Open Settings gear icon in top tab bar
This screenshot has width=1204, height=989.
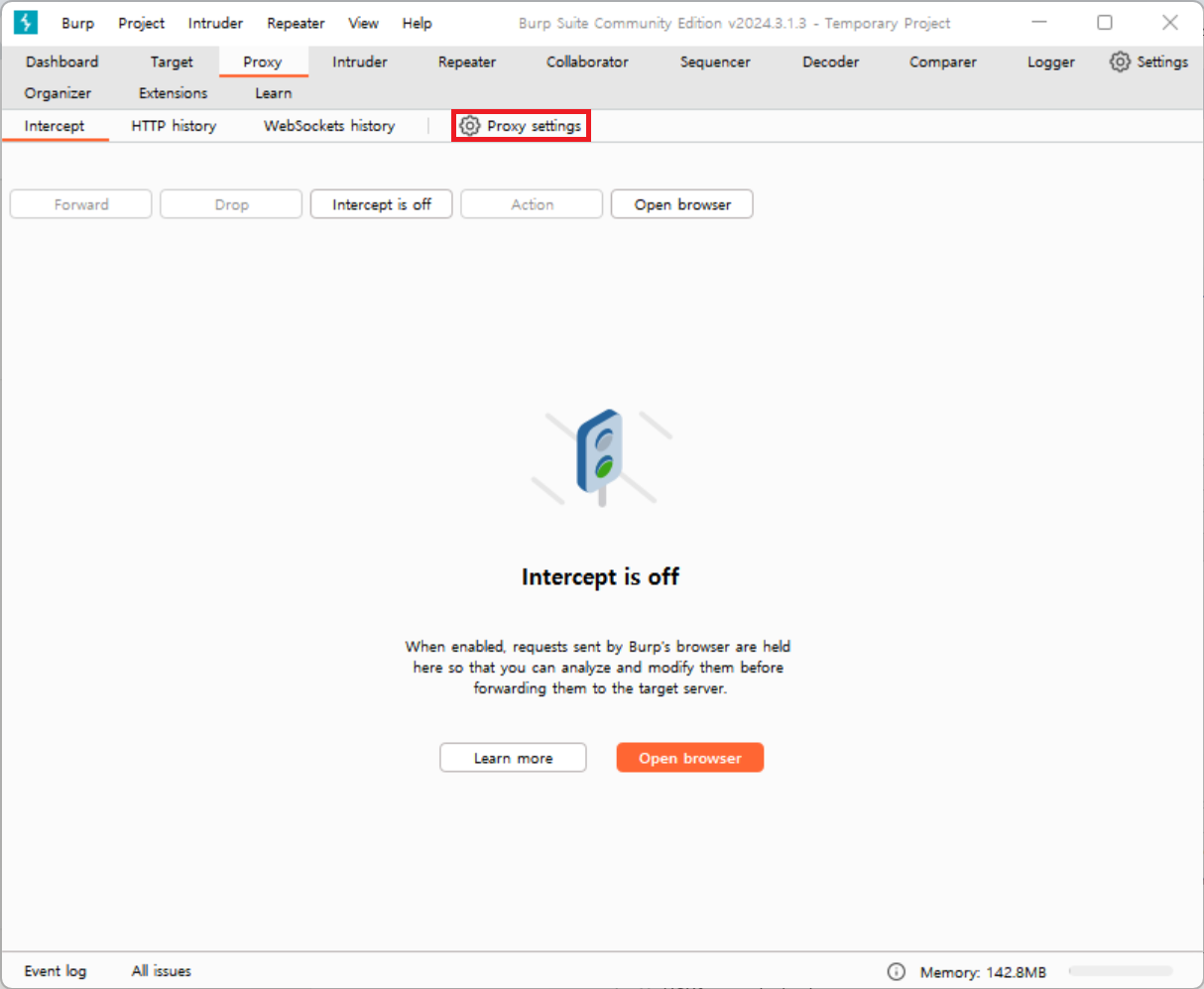[x=1120, y=62]
